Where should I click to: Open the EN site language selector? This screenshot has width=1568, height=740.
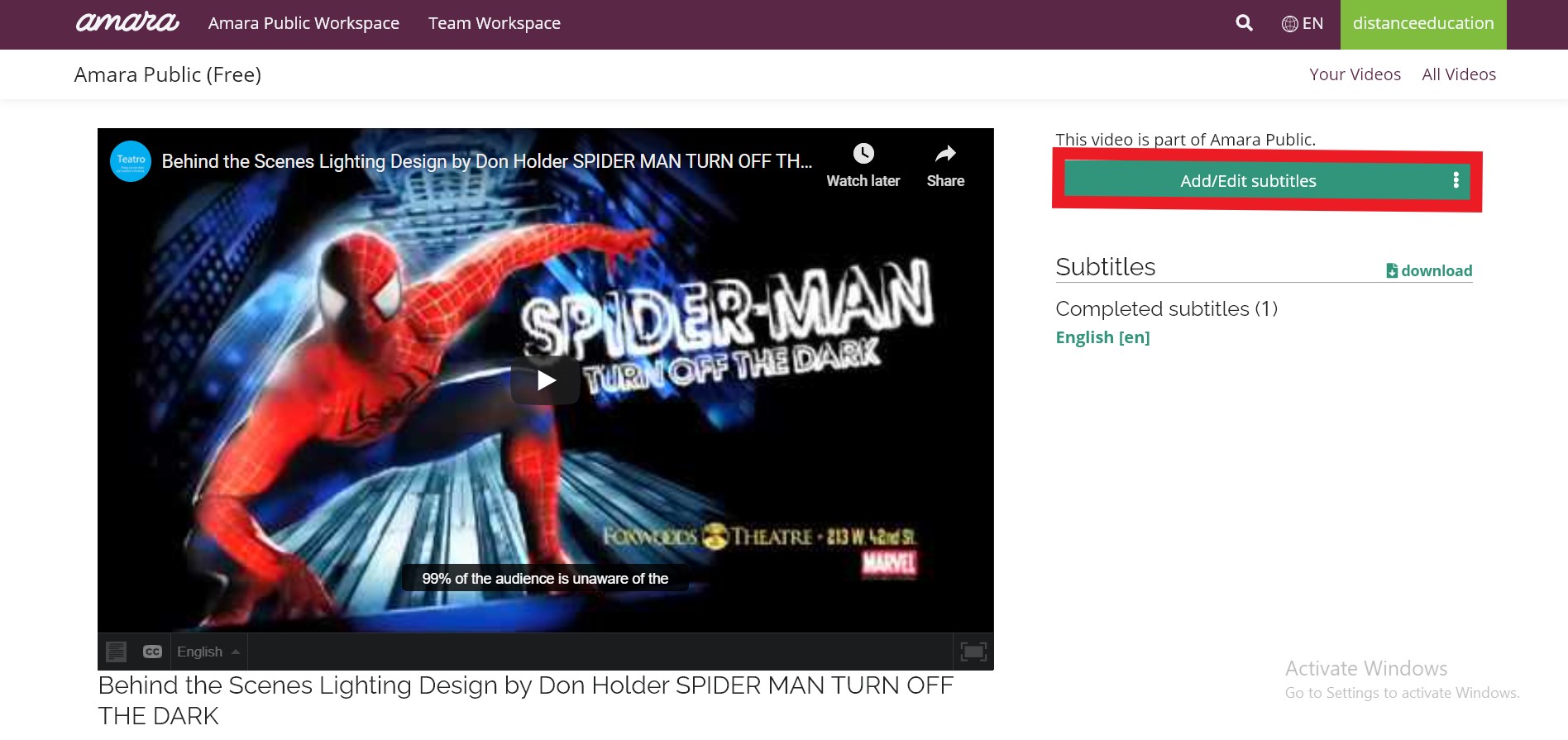click(1303, 23)
